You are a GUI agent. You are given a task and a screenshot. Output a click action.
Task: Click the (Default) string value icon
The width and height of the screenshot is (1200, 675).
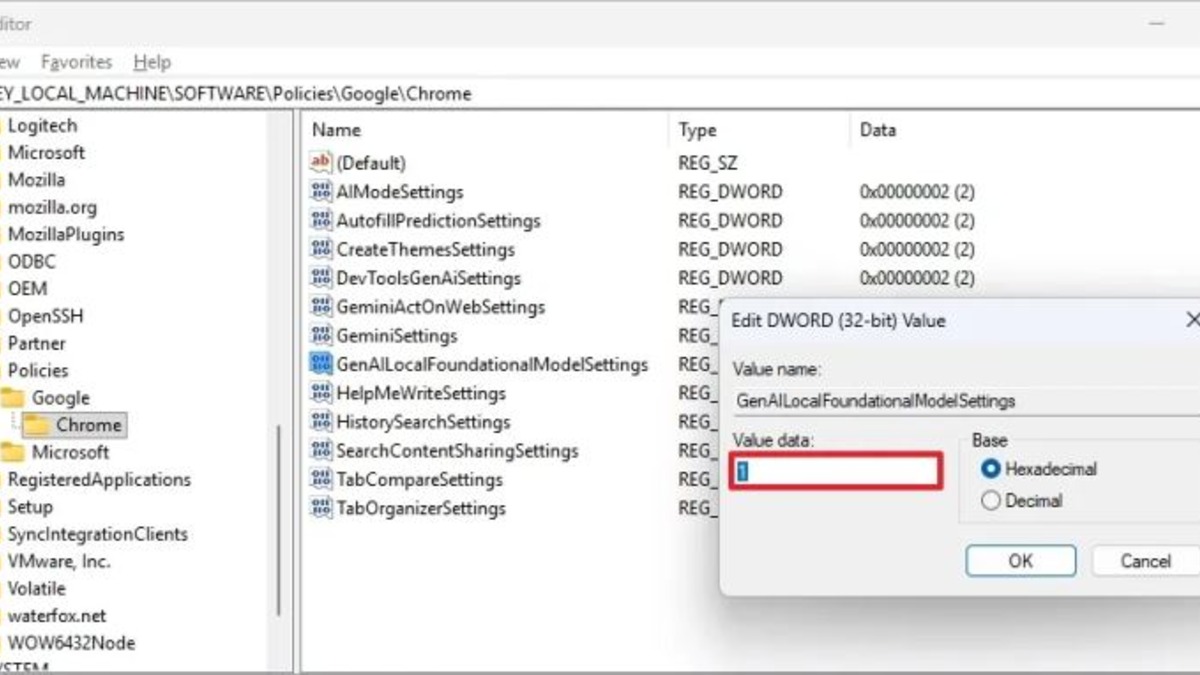tap(320, 162)
